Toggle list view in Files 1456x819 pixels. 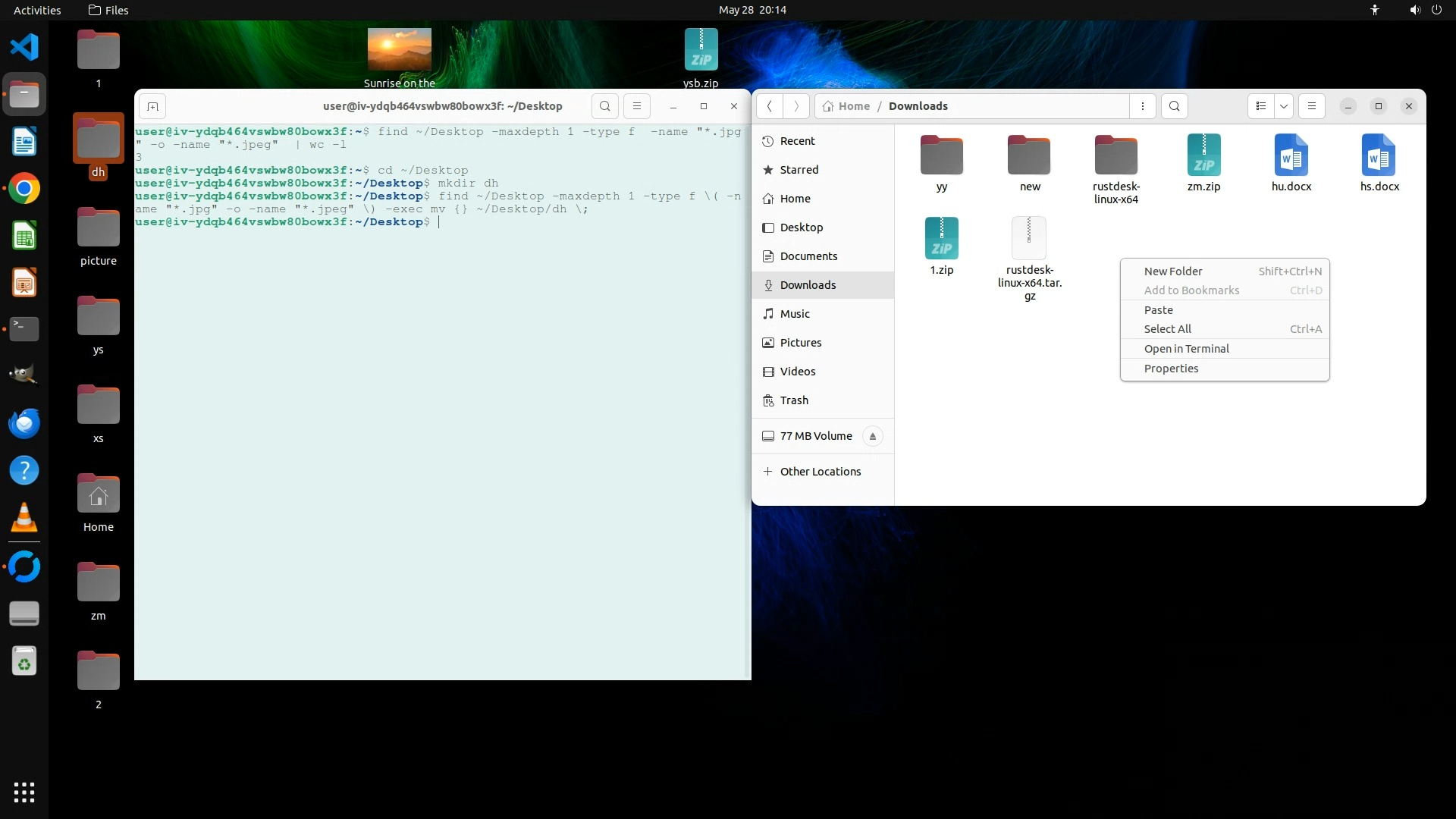pyautogui.click(x=1261, y=106)
